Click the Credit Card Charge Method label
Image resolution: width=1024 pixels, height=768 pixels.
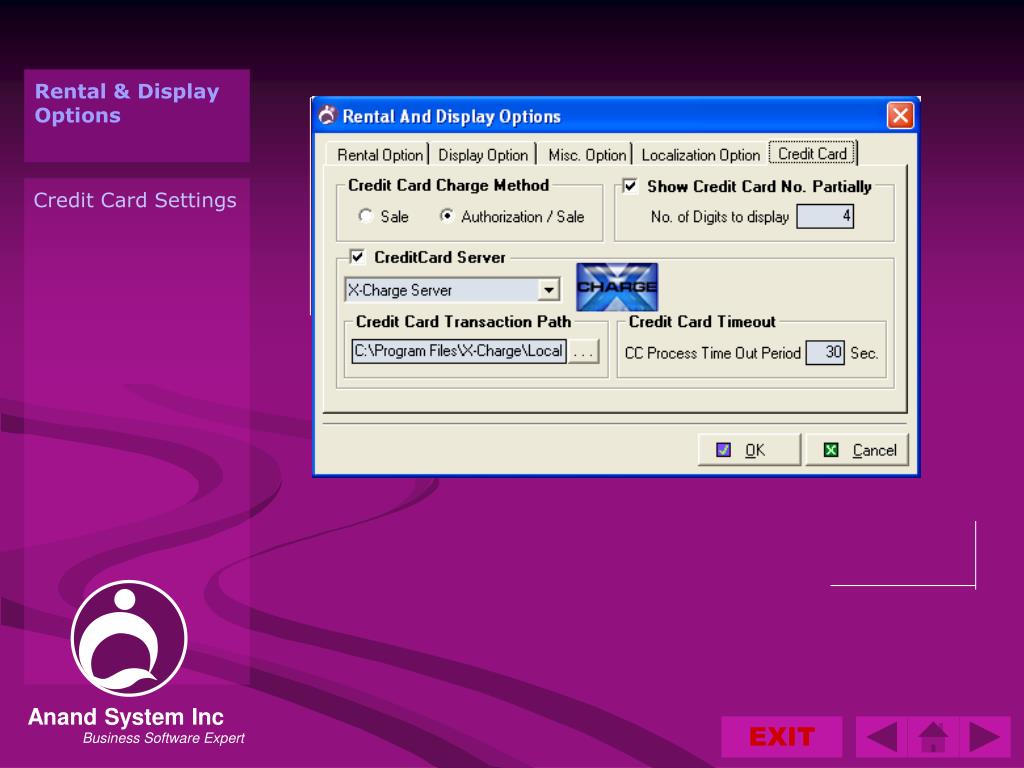tap(448, 185)
